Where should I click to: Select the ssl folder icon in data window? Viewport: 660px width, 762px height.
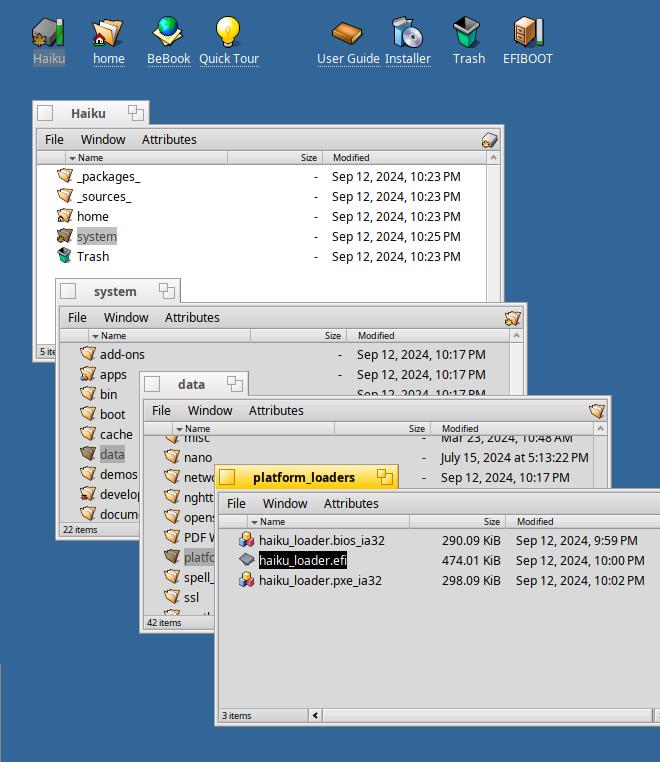click(172, 596)
